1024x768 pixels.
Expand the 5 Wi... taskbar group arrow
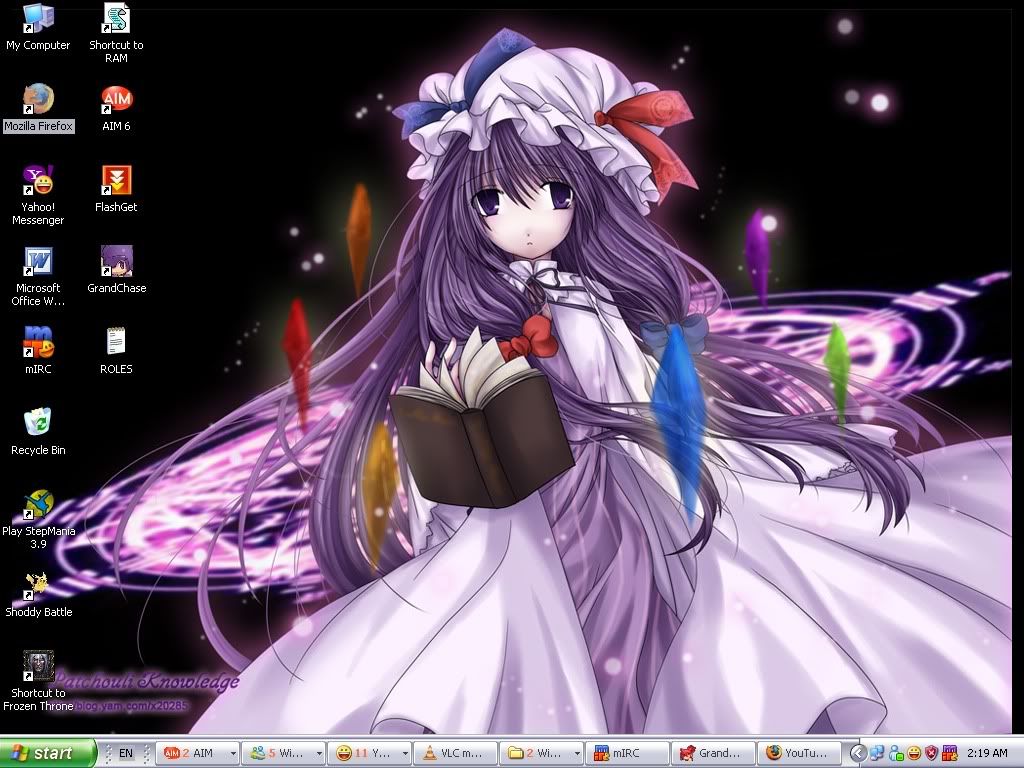pos(319,753)
